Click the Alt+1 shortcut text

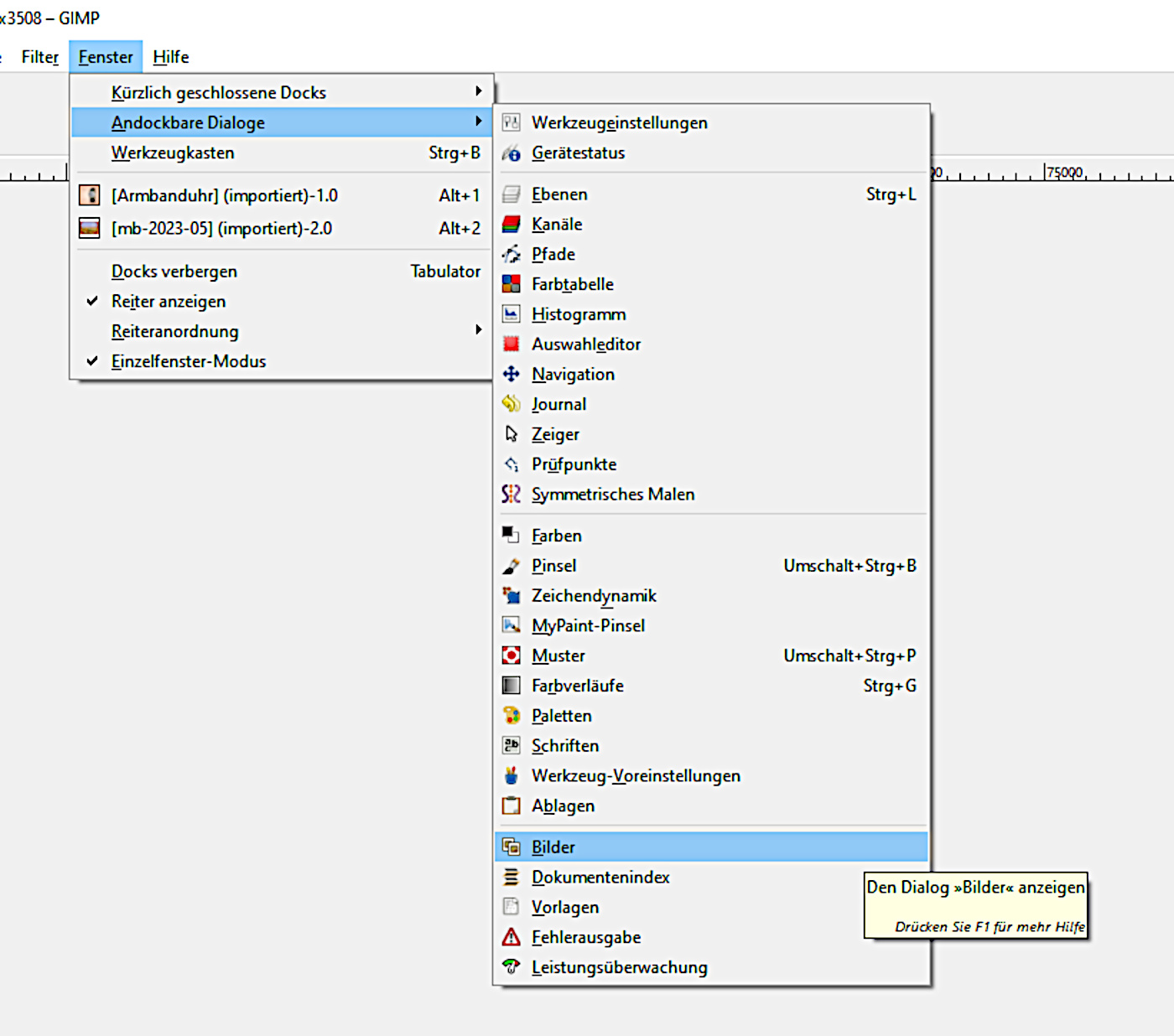coord(460,195)
